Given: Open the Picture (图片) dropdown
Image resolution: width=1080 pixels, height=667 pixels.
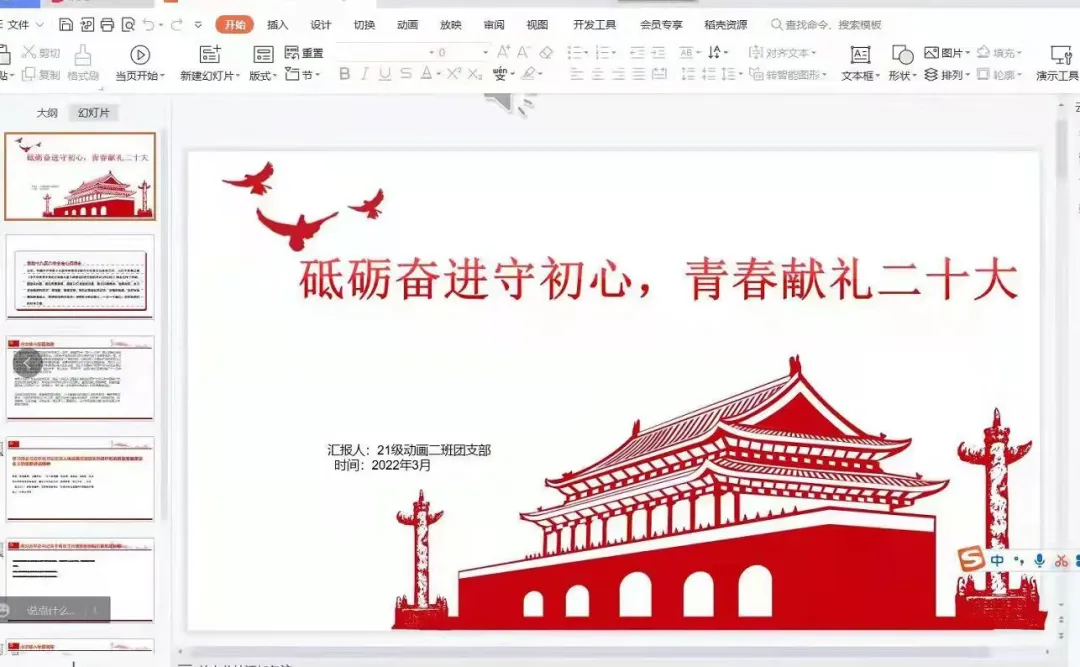Looking at the screenshot, I should coord(948,52).
